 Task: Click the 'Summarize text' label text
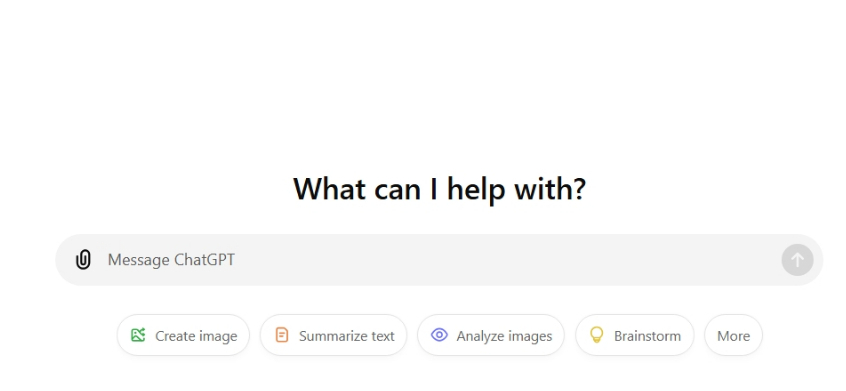346,336
